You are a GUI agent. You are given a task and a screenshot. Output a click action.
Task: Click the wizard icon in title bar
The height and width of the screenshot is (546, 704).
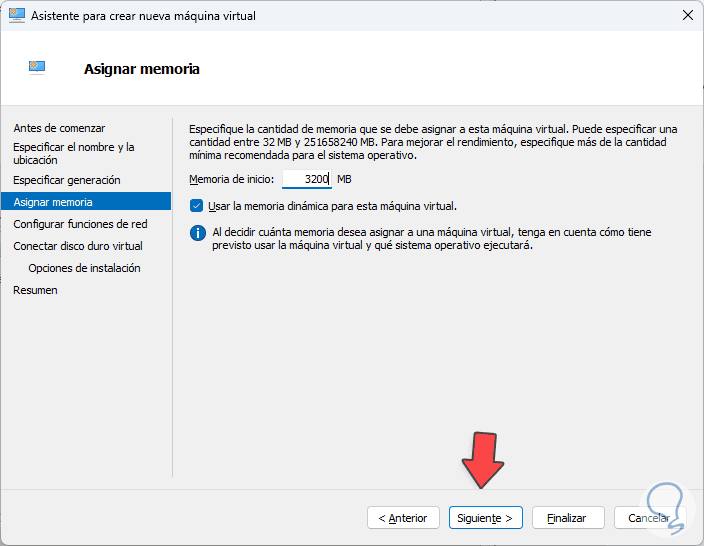click(x=18, y=16)
